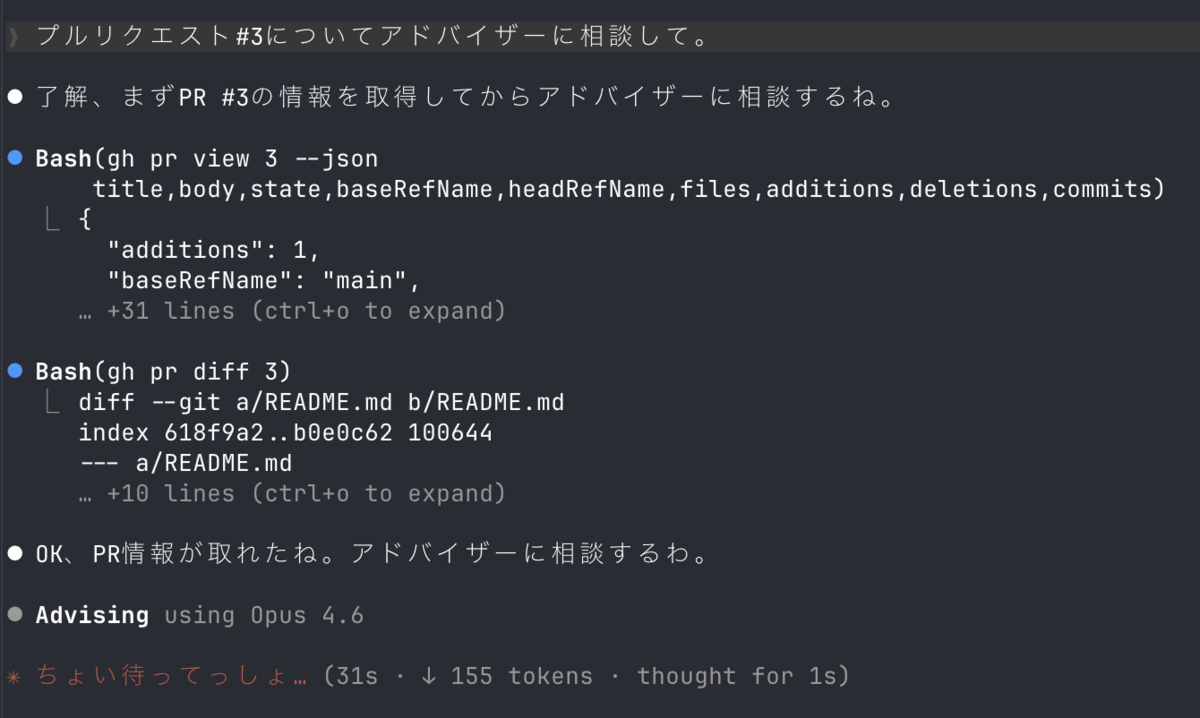Click the blue bullet beside gh pr diff

[x=15, y=372]
